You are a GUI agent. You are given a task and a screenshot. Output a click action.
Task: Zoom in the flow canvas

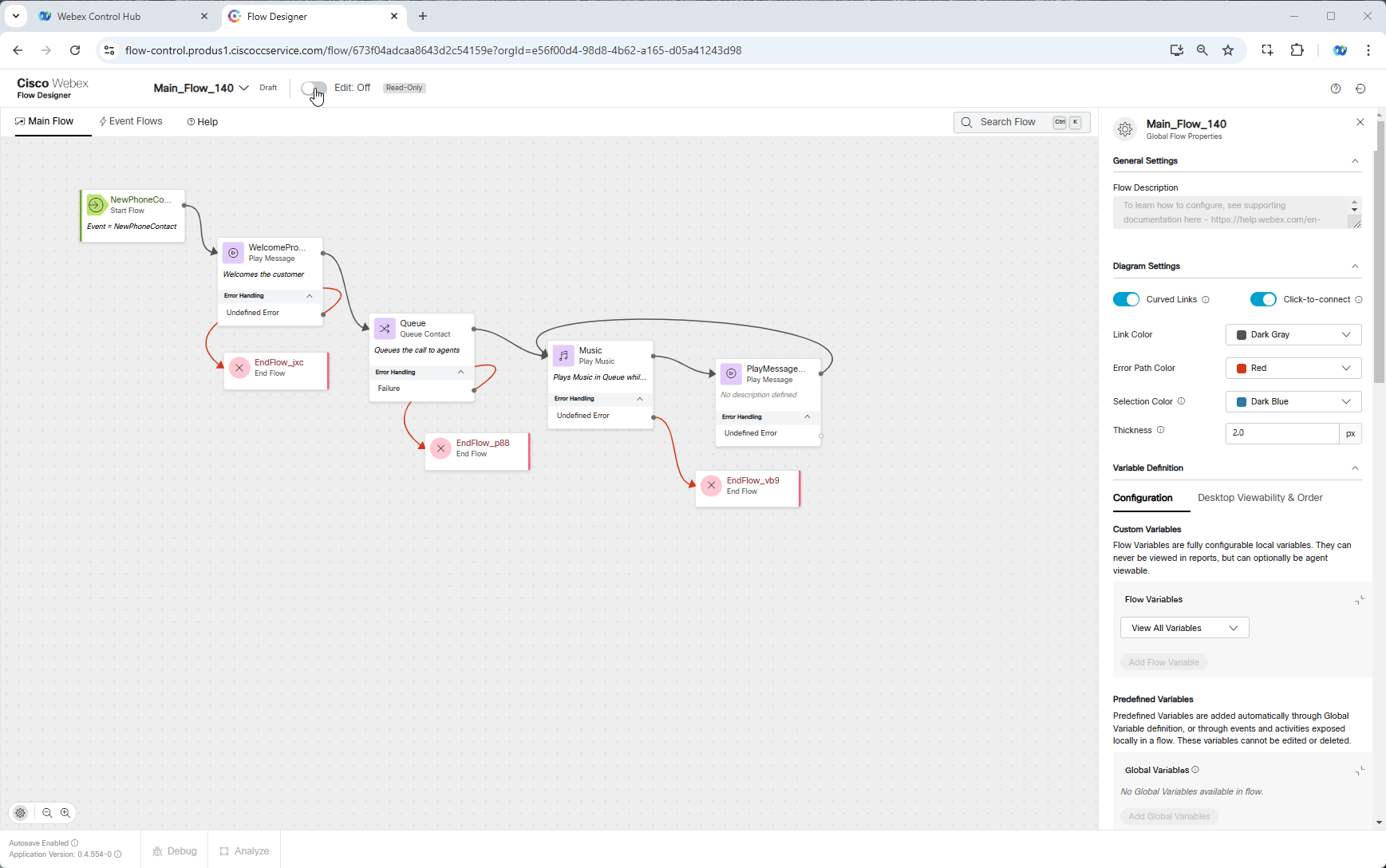[x=65, y=813]
